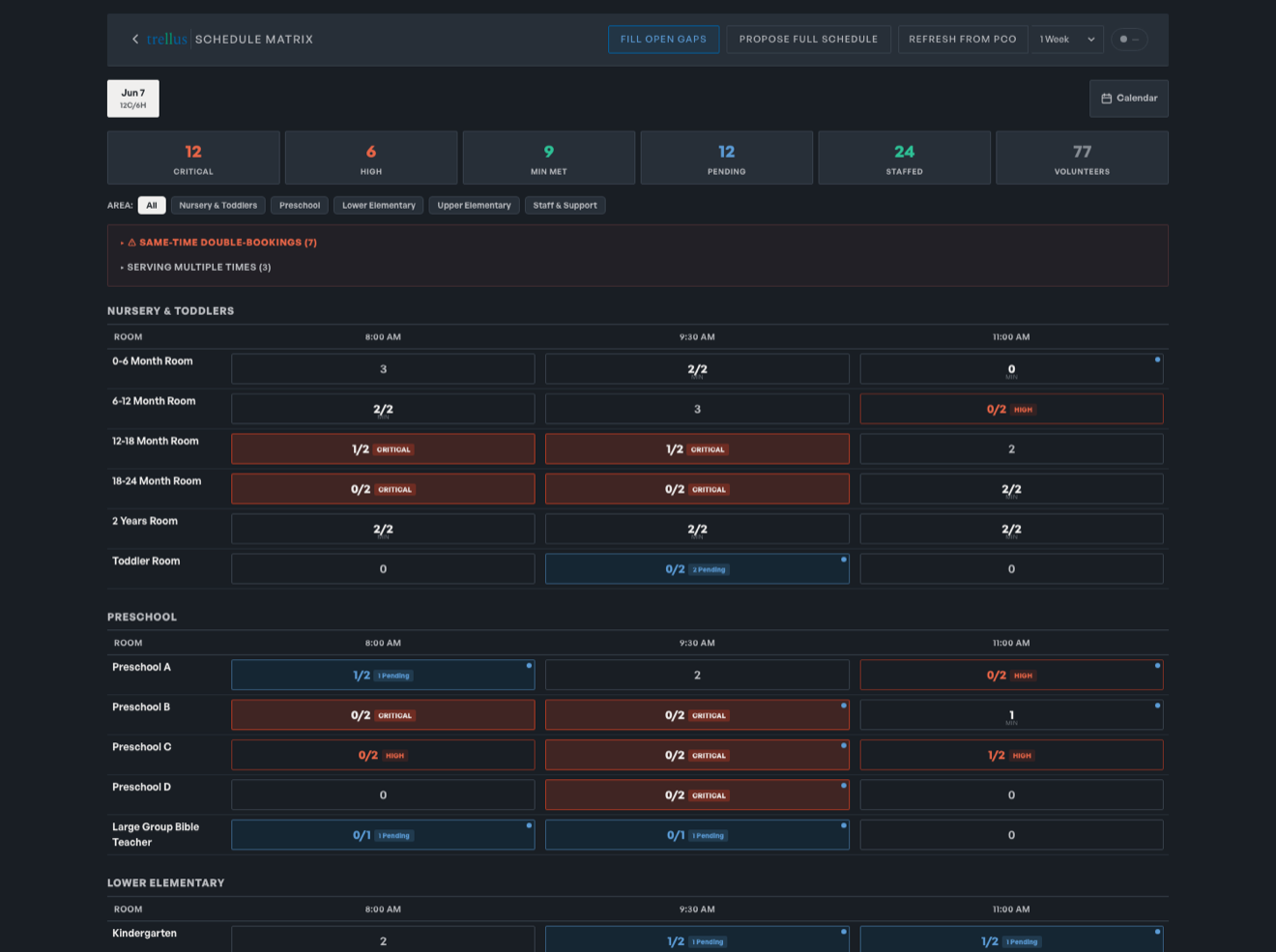
Task: Go back using the header chevron
Action: point(135,40)
